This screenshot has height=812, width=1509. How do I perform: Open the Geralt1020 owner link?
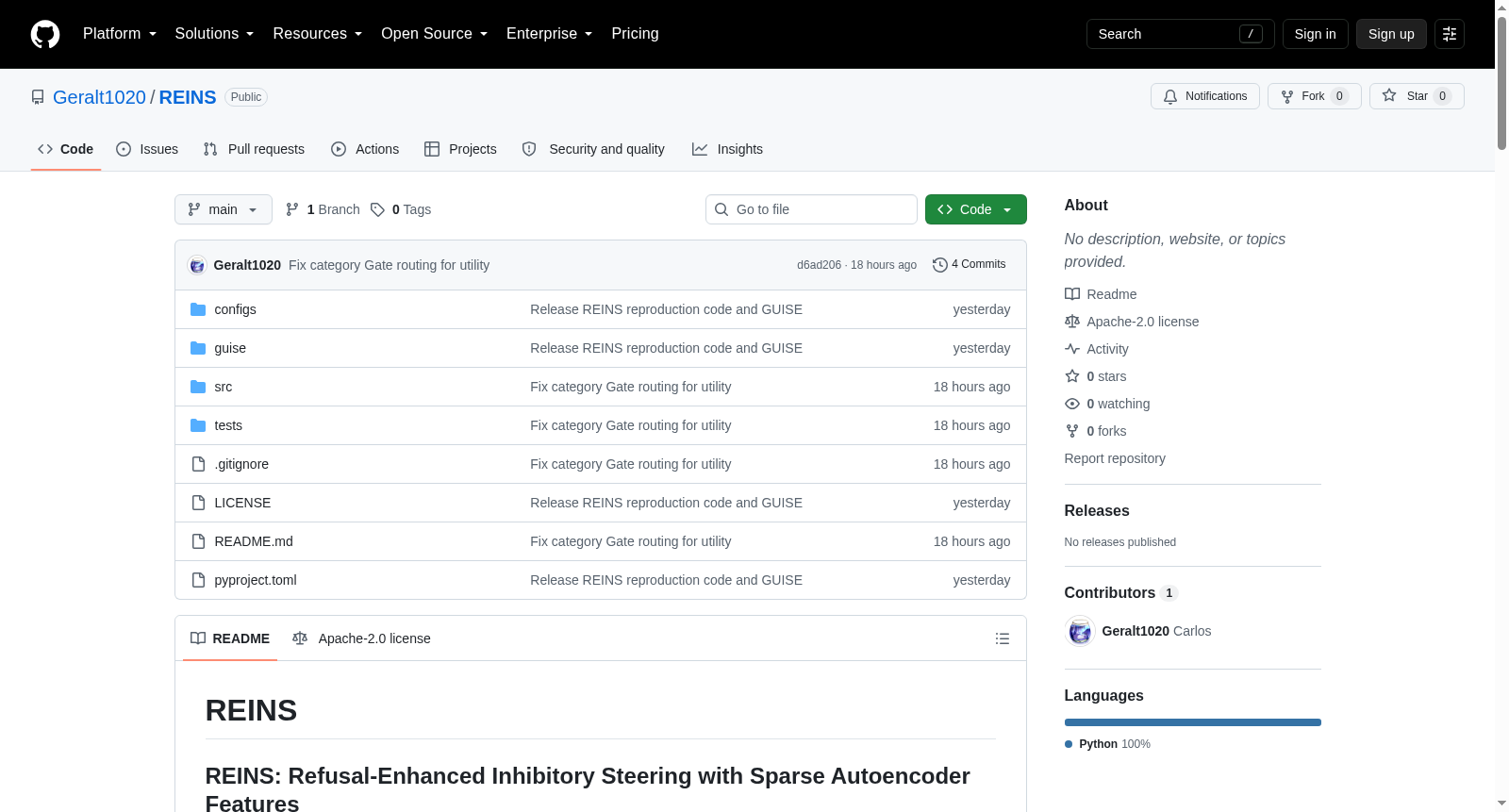coord(99,97)
